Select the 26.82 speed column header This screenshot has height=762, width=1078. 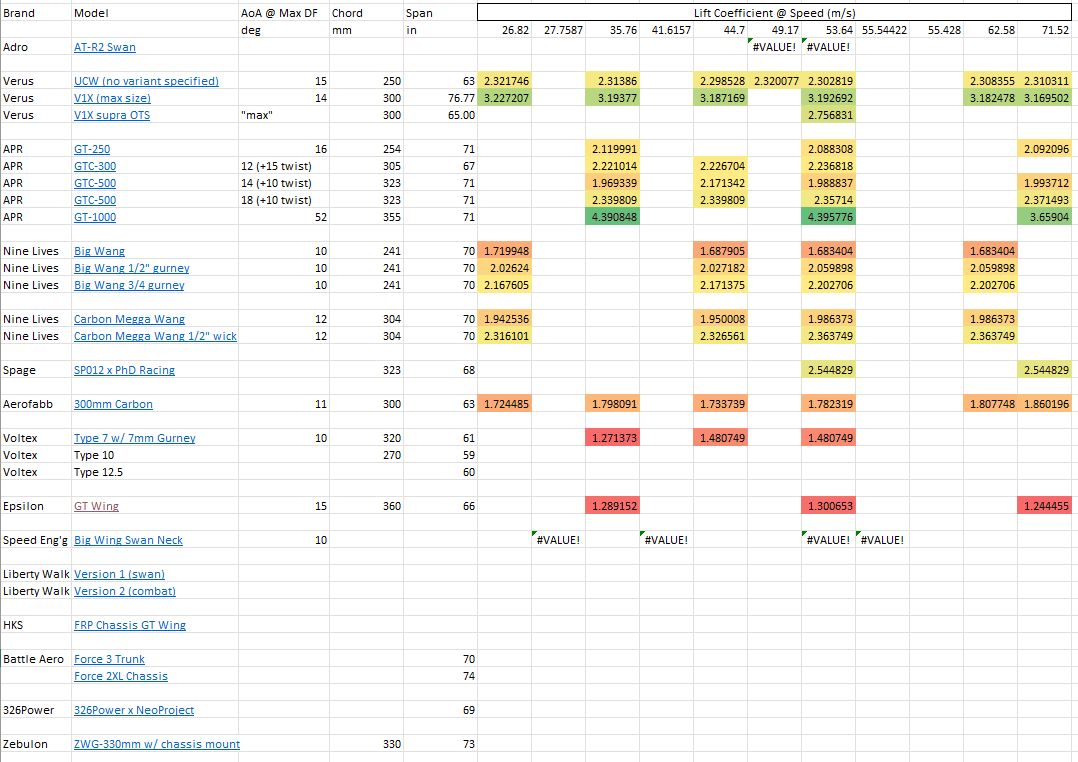[504, 30]
